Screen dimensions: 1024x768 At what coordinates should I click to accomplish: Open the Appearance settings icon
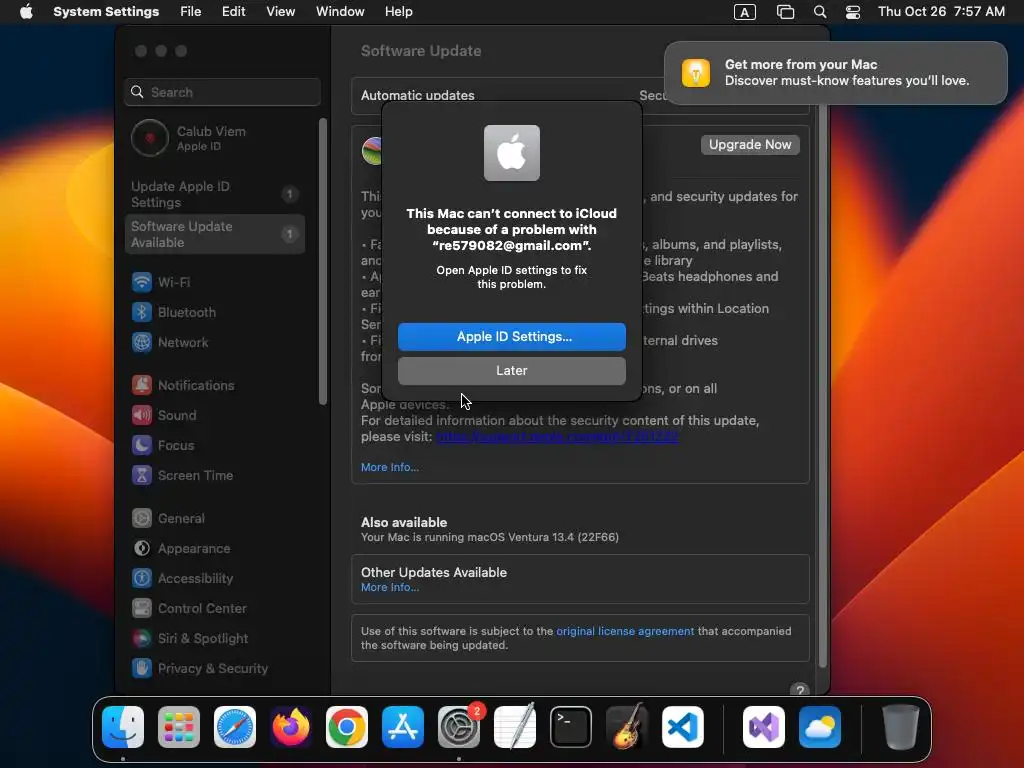[142, 549]
